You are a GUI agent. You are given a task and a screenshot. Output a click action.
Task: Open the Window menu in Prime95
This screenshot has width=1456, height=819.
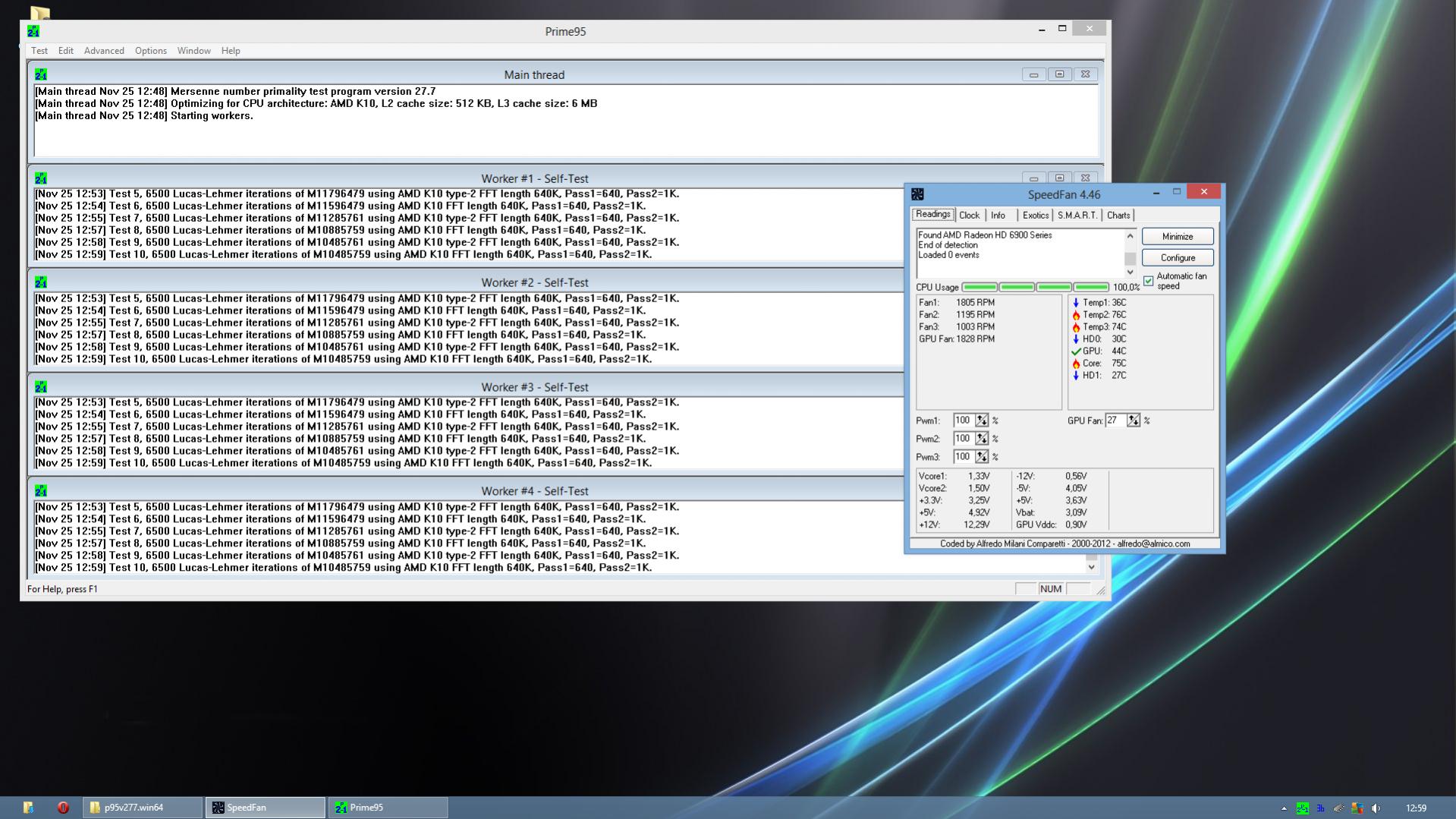coord(194,51)
